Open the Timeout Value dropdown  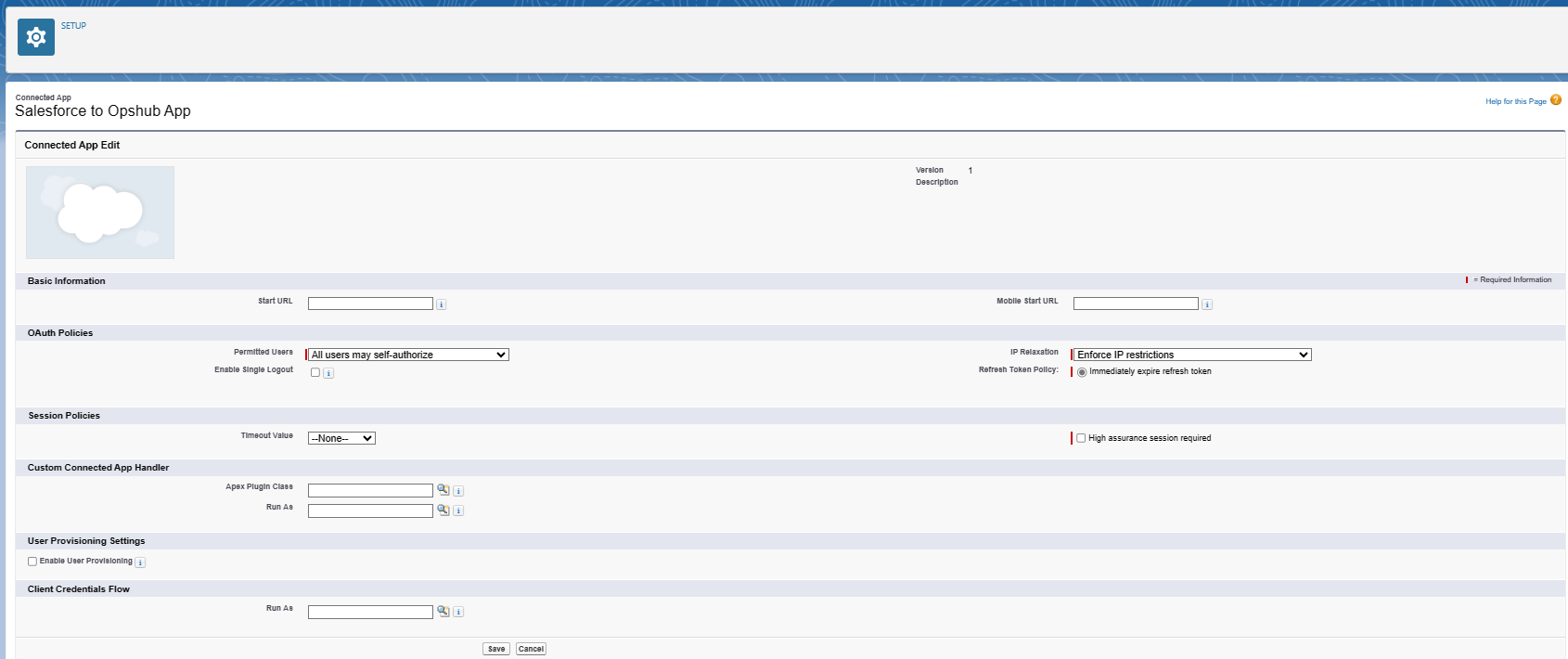pos(341,438)
